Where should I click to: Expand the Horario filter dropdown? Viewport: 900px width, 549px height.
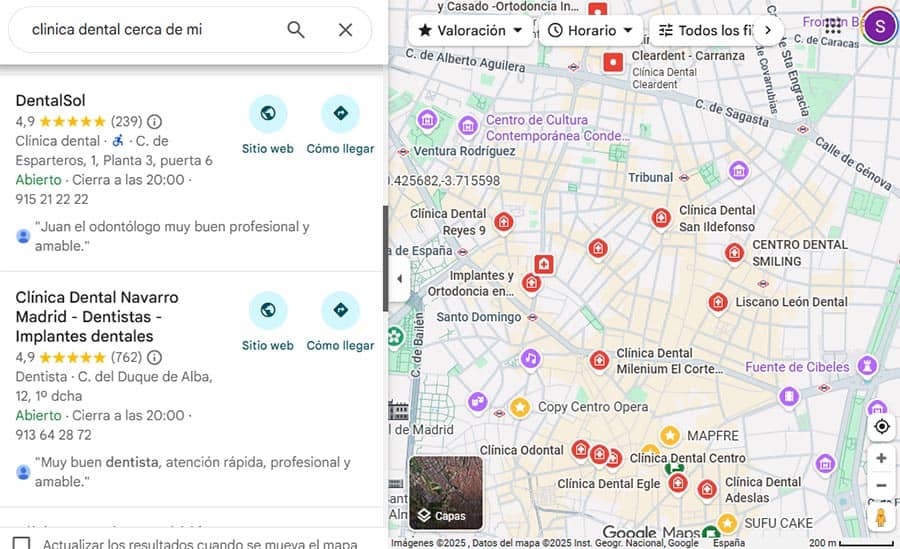[591, 30]
